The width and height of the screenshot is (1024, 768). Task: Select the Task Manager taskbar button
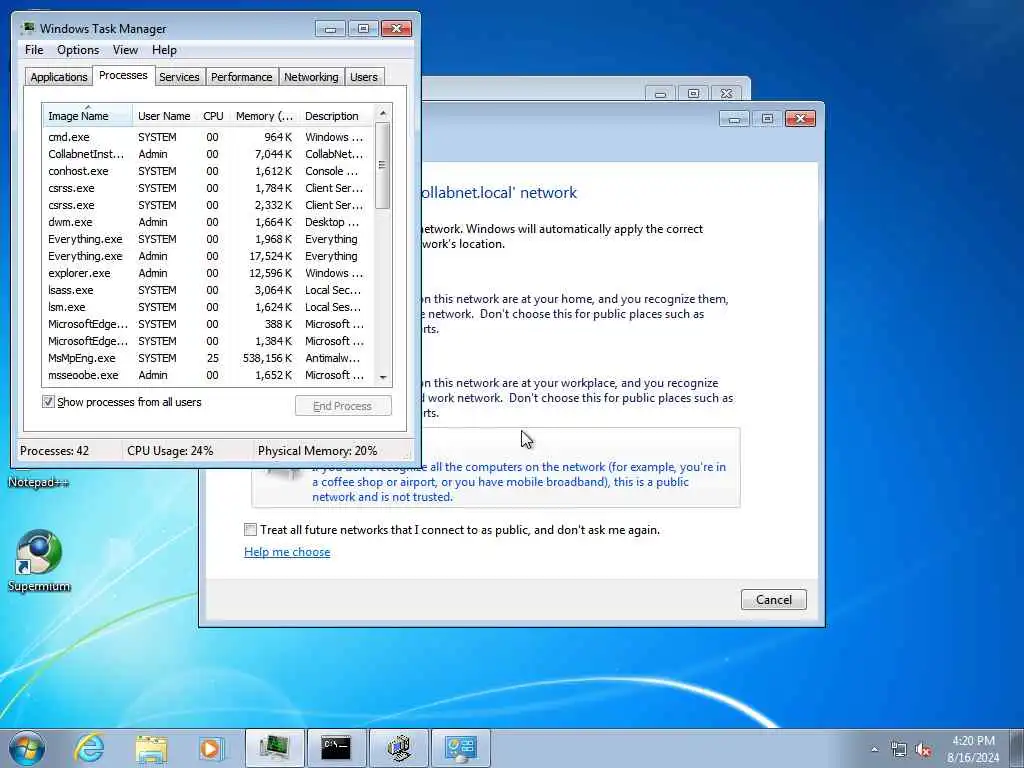tap(274, 748)
